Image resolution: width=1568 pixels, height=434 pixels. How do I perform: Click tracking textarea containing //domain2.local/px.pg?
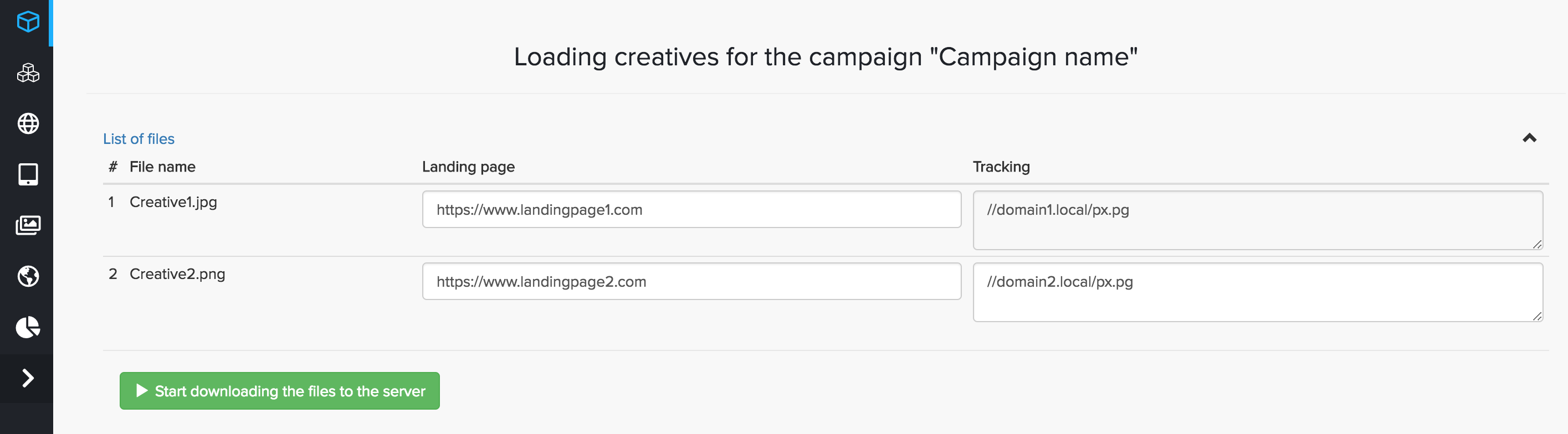click(x=1257, y=292)
